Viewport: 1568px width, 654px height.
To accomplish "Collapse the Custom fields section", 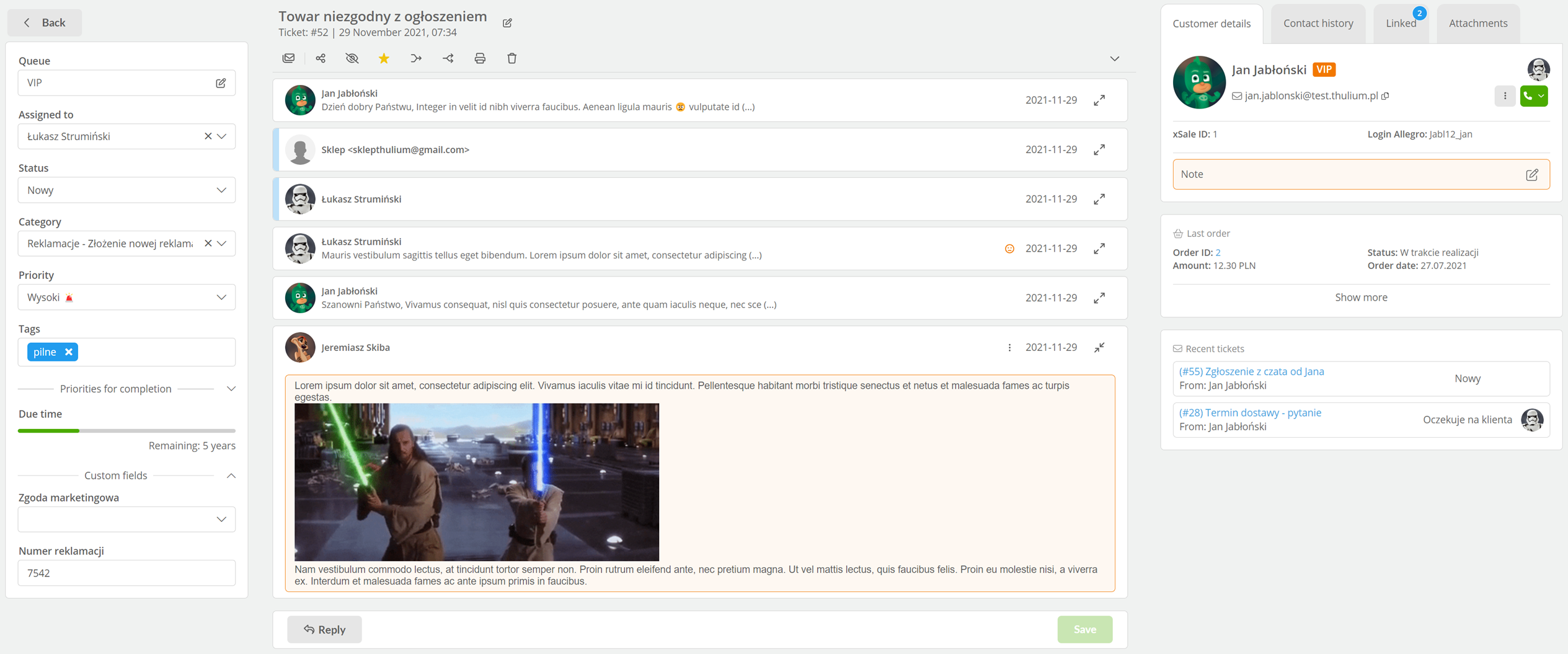I will pyautogui.click(x=231, y=475).
